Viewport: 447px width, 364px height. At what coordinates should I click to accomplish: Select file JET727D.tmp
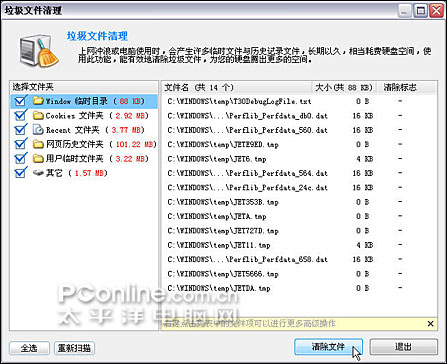[x=299, y=231]
